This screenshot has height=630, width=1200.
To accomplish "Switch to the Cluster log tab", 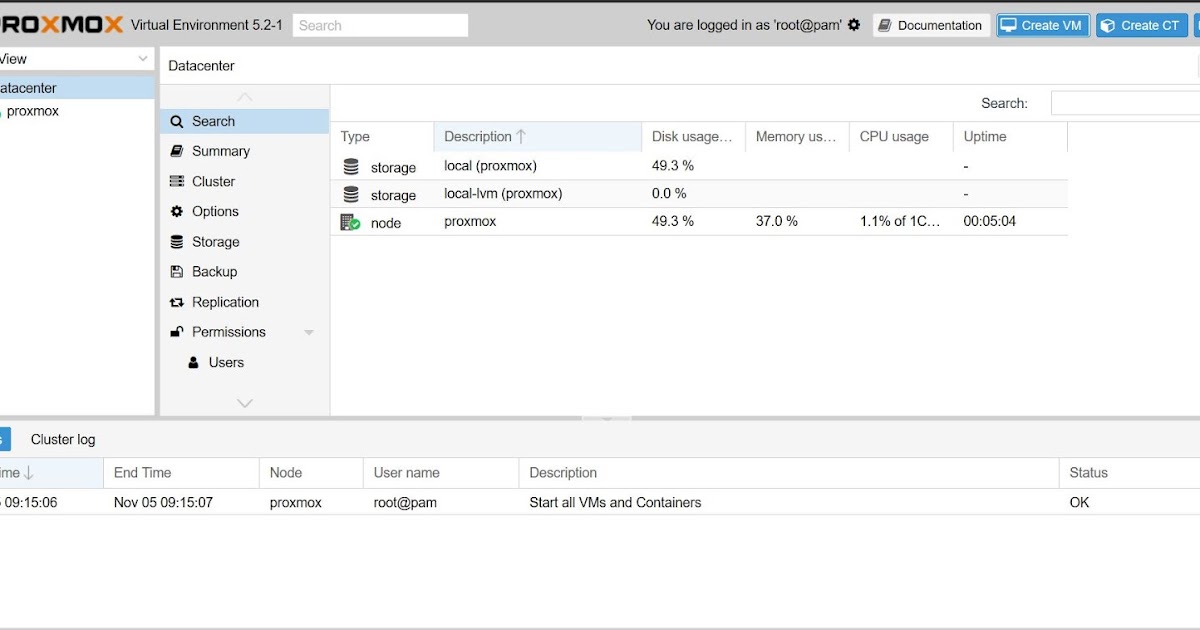I will 63,439.
